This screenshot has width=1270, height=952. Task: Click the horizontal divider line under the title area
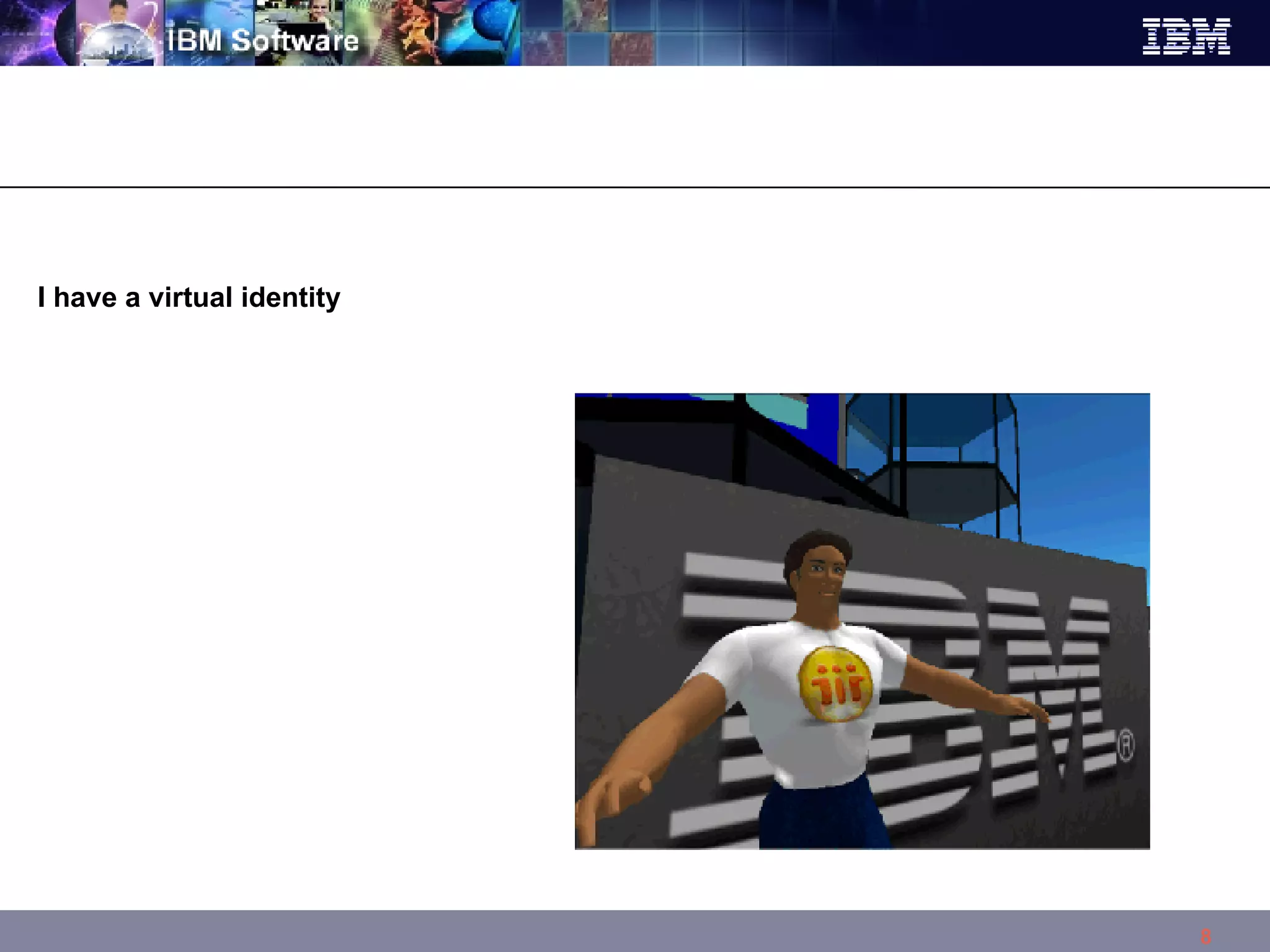635,187
